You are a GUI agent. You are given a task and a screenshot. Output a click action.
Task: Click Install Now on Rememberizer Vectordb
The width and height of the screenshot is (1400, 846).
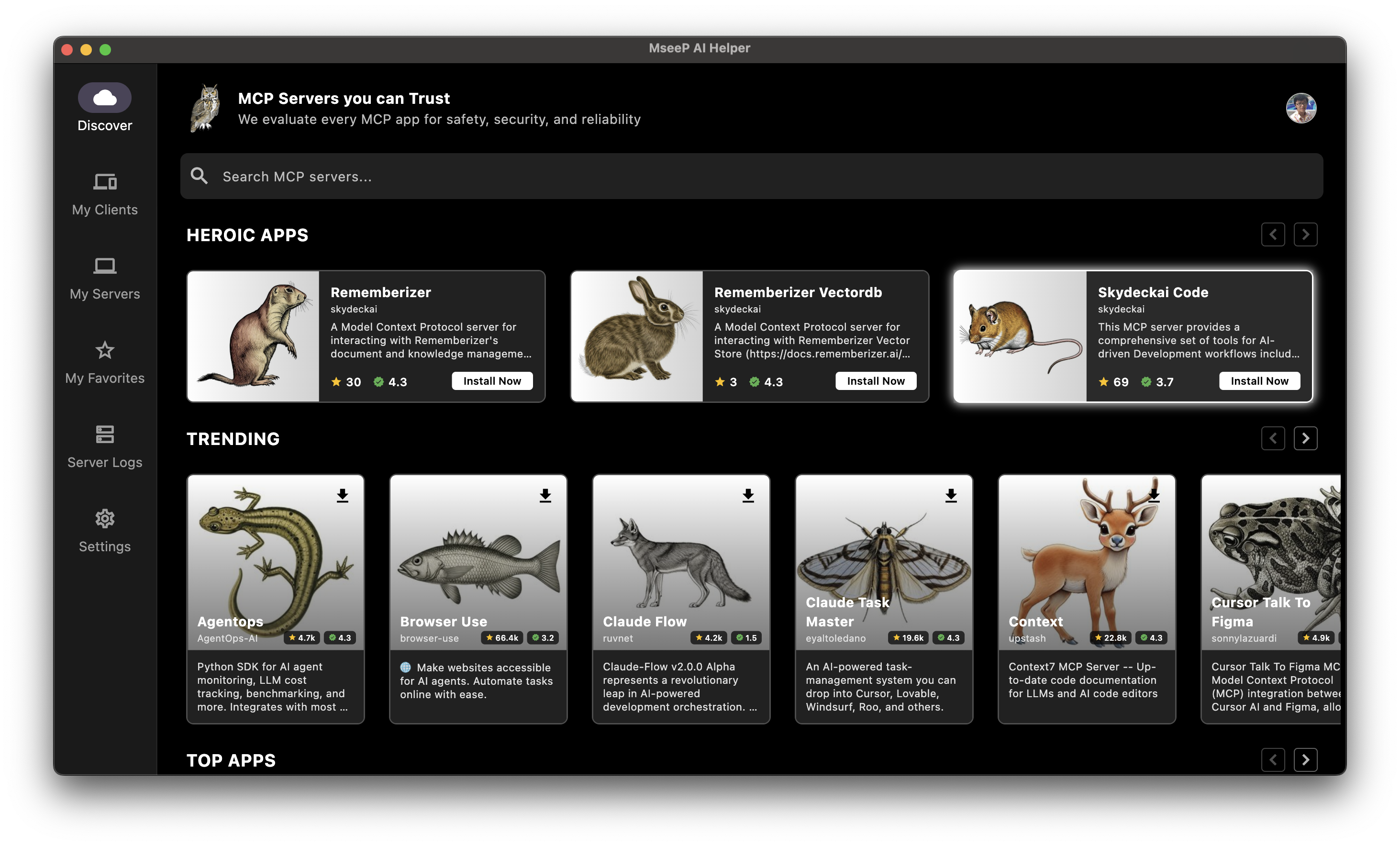click(875, 381)
